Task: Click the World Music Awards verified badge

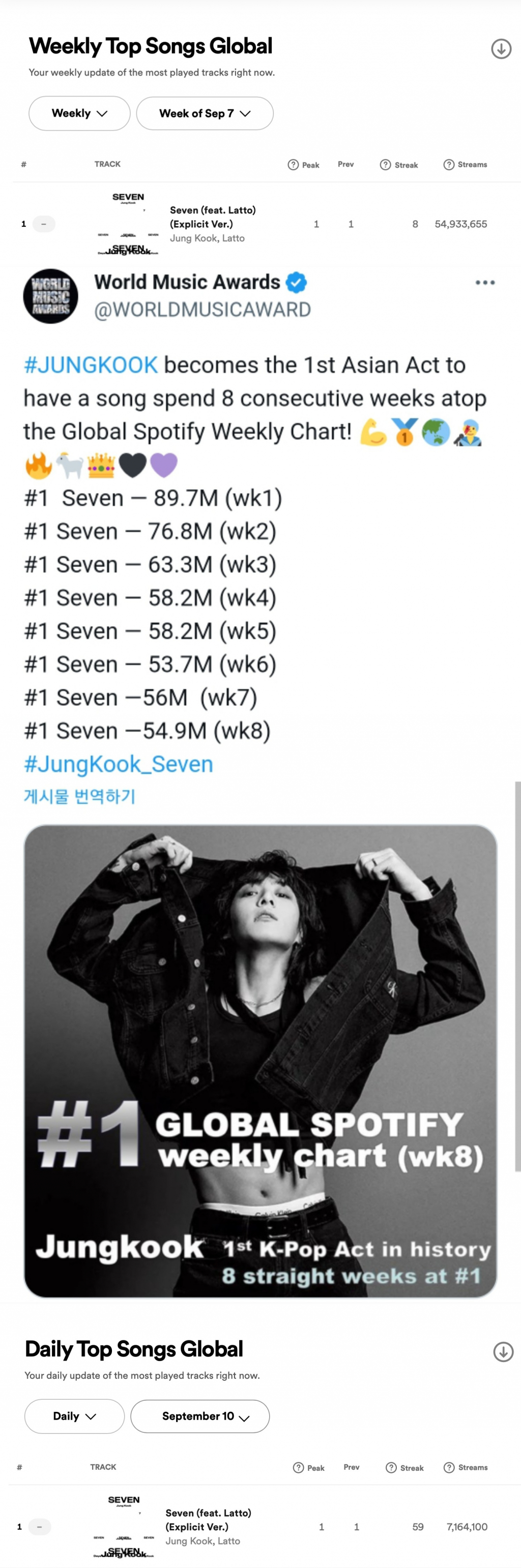Action: (296, 283)
